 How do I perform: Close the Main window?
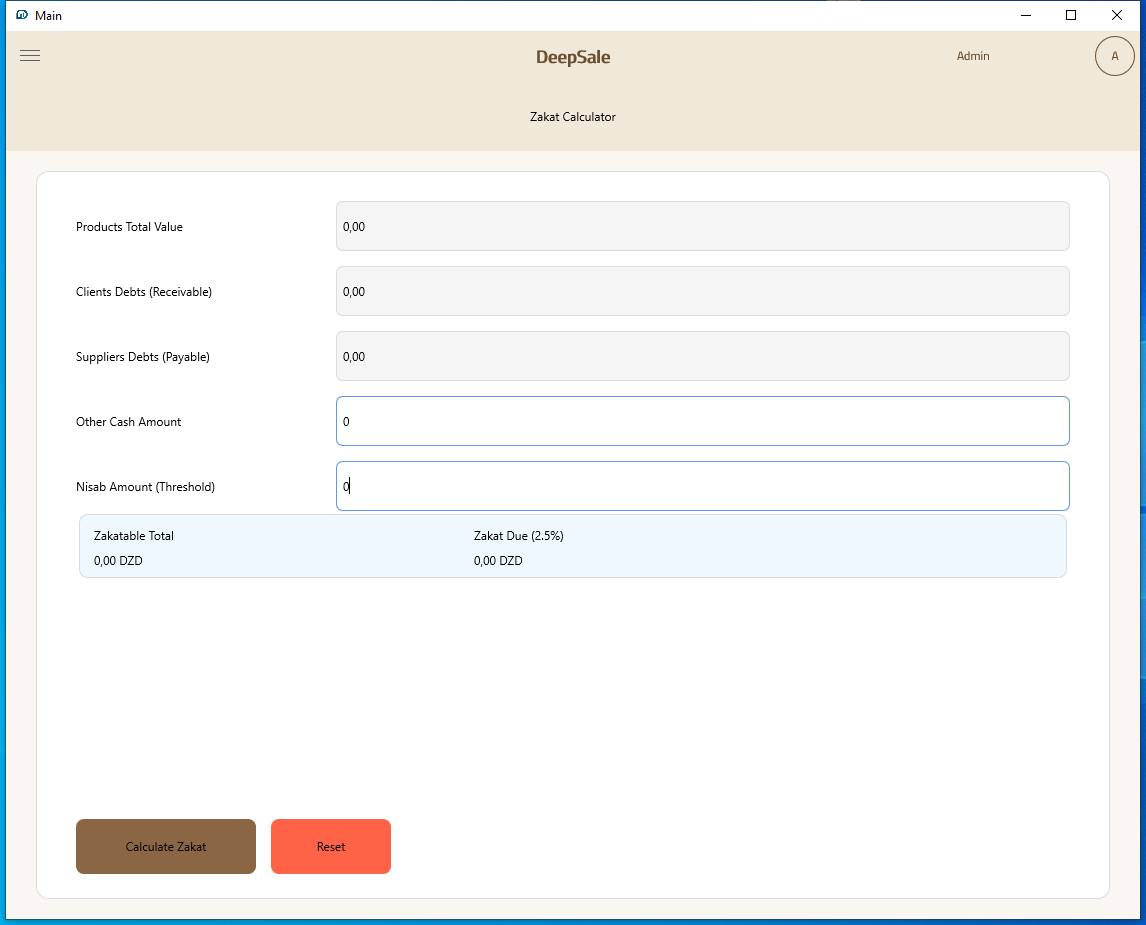1117,15
